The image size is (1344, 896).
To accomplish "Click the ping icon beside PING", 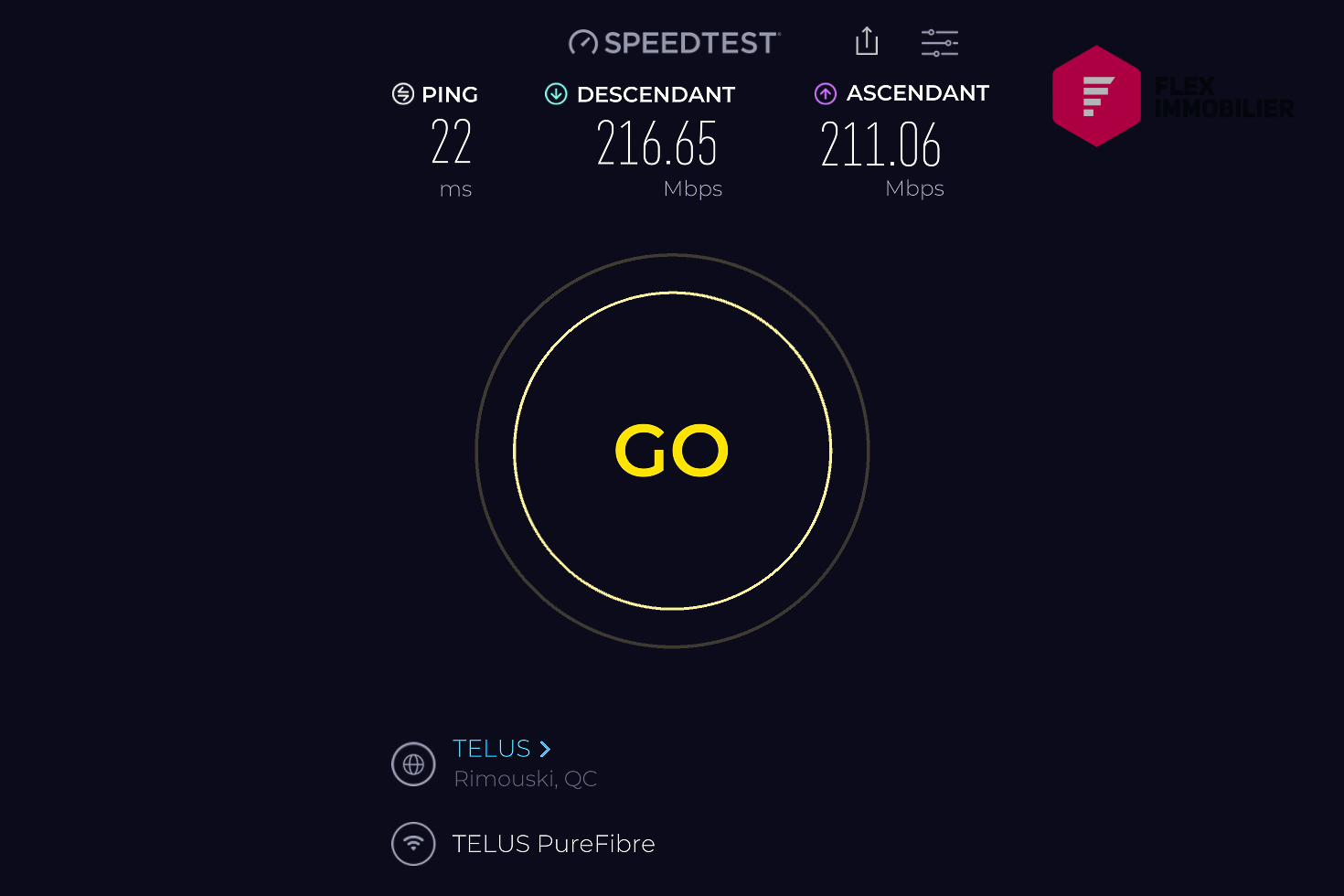I will [403, 93].
